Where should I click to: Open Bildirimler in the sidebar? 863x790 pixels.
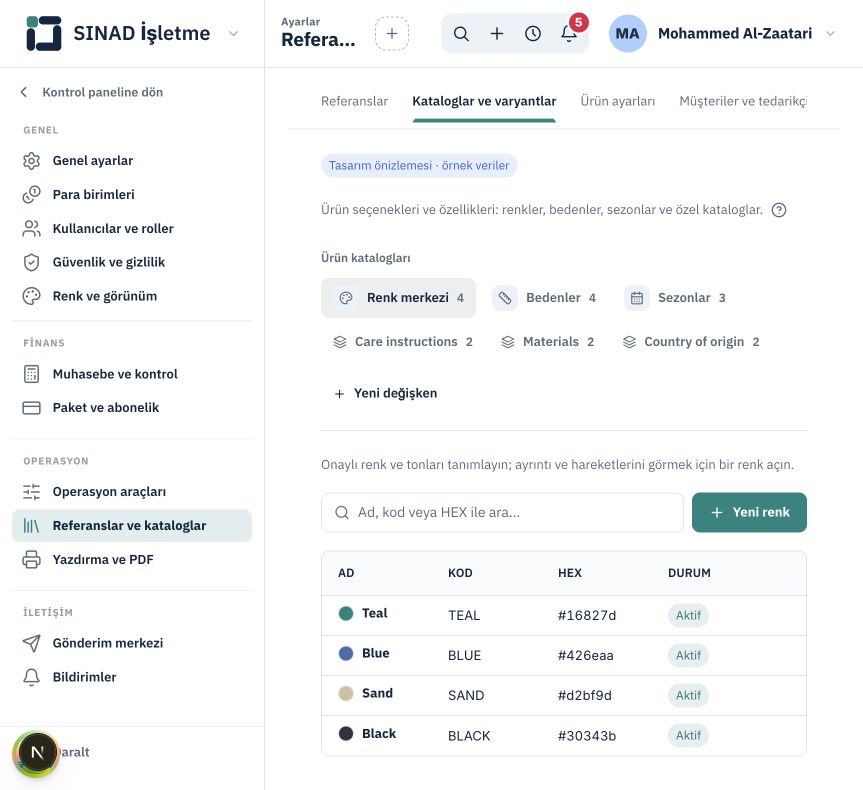(132, 677)
